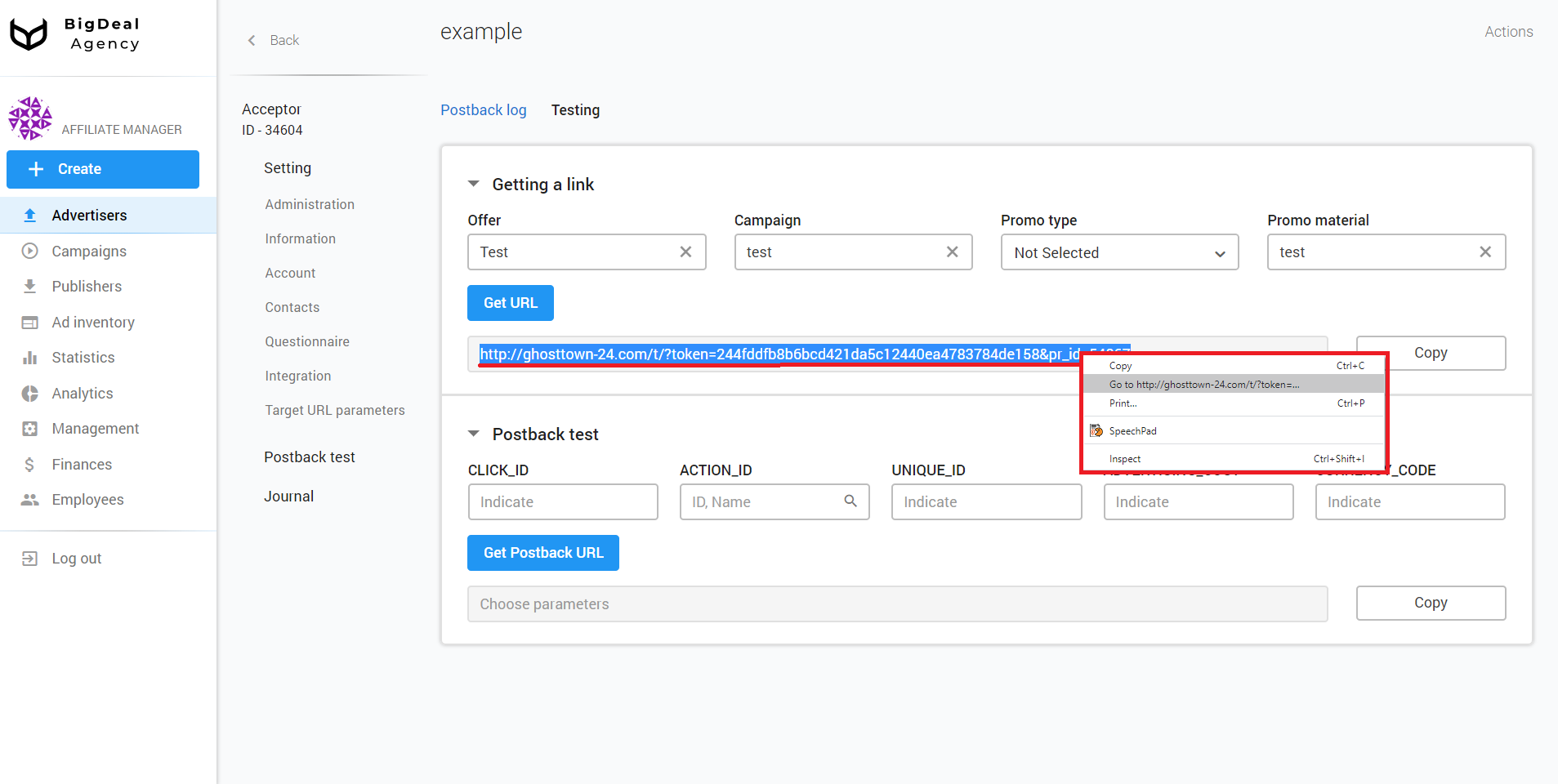Open the Management section
The width and height of the screenshot is (1558, 784).
pos(95,428)
